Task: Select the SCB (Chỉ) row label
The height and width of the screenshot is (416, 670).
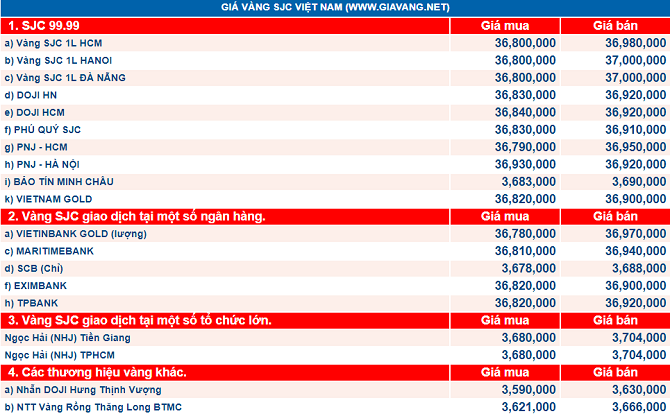Action: (x=34, y=269)
